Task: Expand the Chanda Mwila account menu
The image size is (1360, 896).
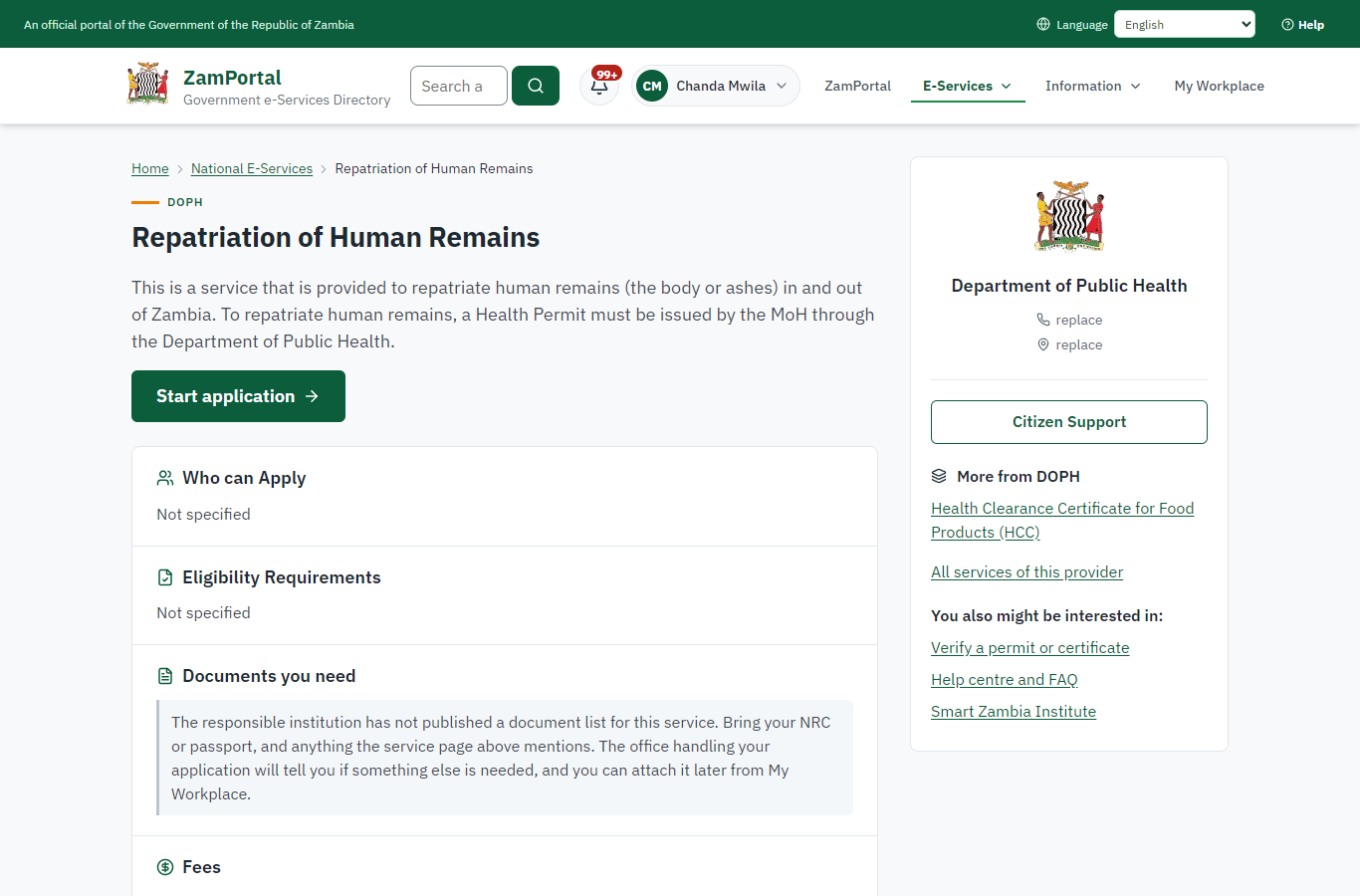Action: 716,86
